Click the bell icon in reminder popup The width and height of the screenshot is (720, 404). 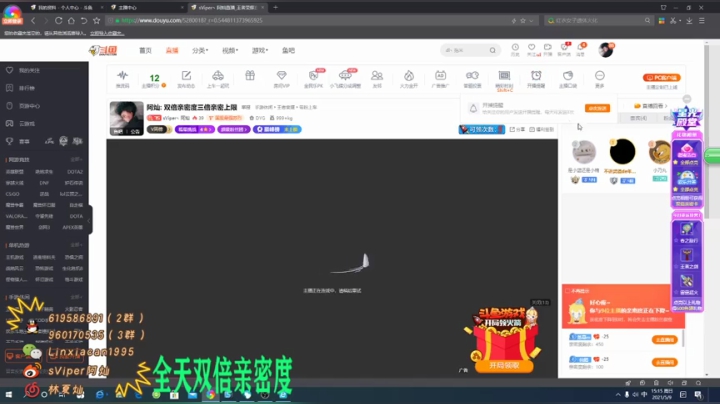473,108
